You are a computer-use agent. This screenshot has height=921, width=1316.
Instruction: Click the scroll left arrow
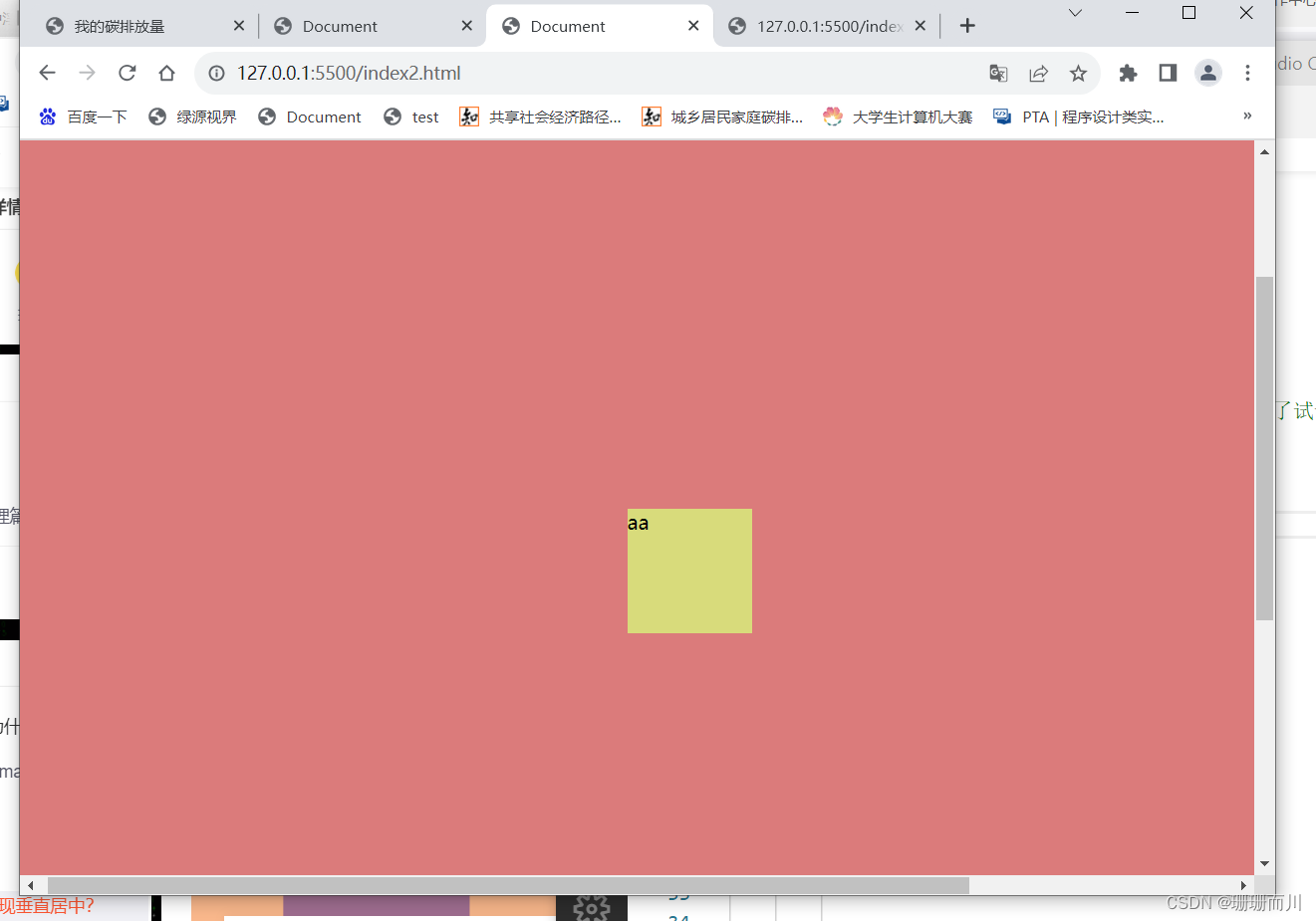pyautogui.click(x=31, y=885)
